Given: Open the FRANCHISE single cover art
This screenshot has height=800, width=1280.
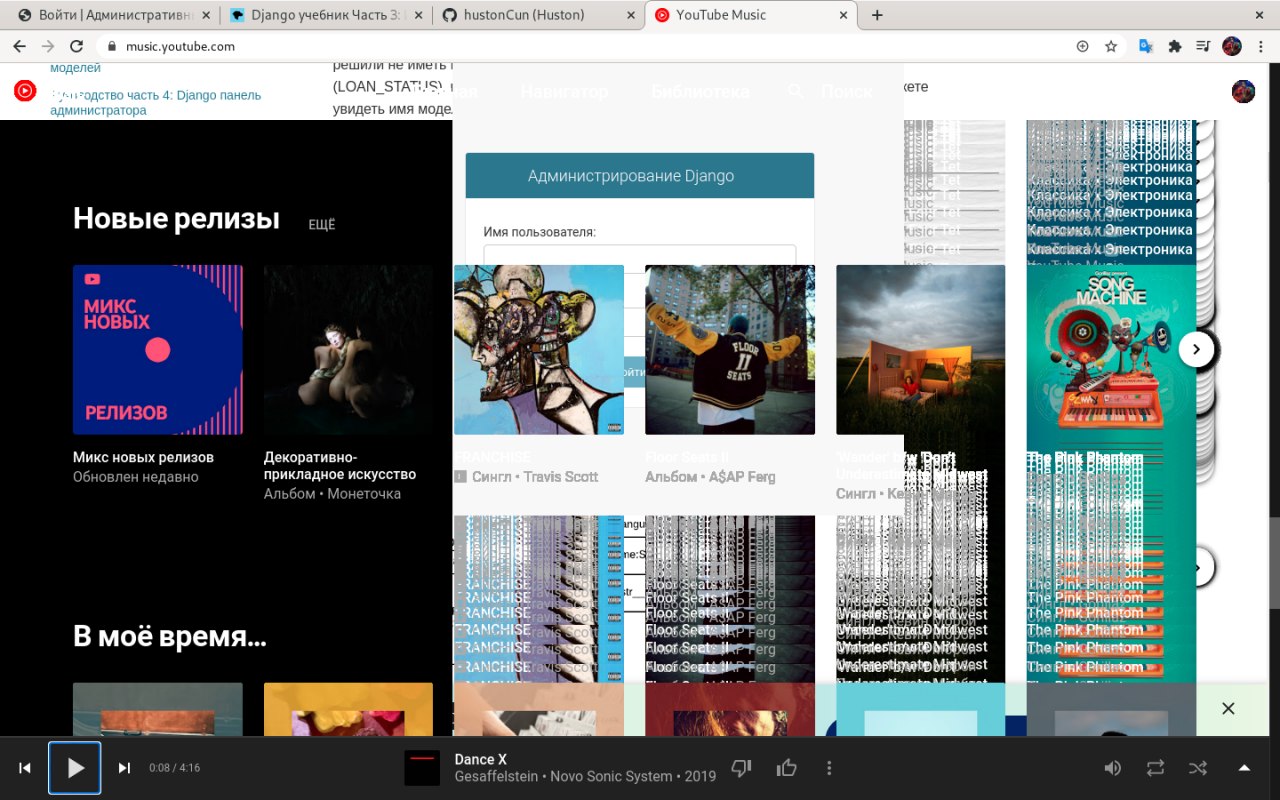Looking at the screenshot, I should [x=539, y=350].
